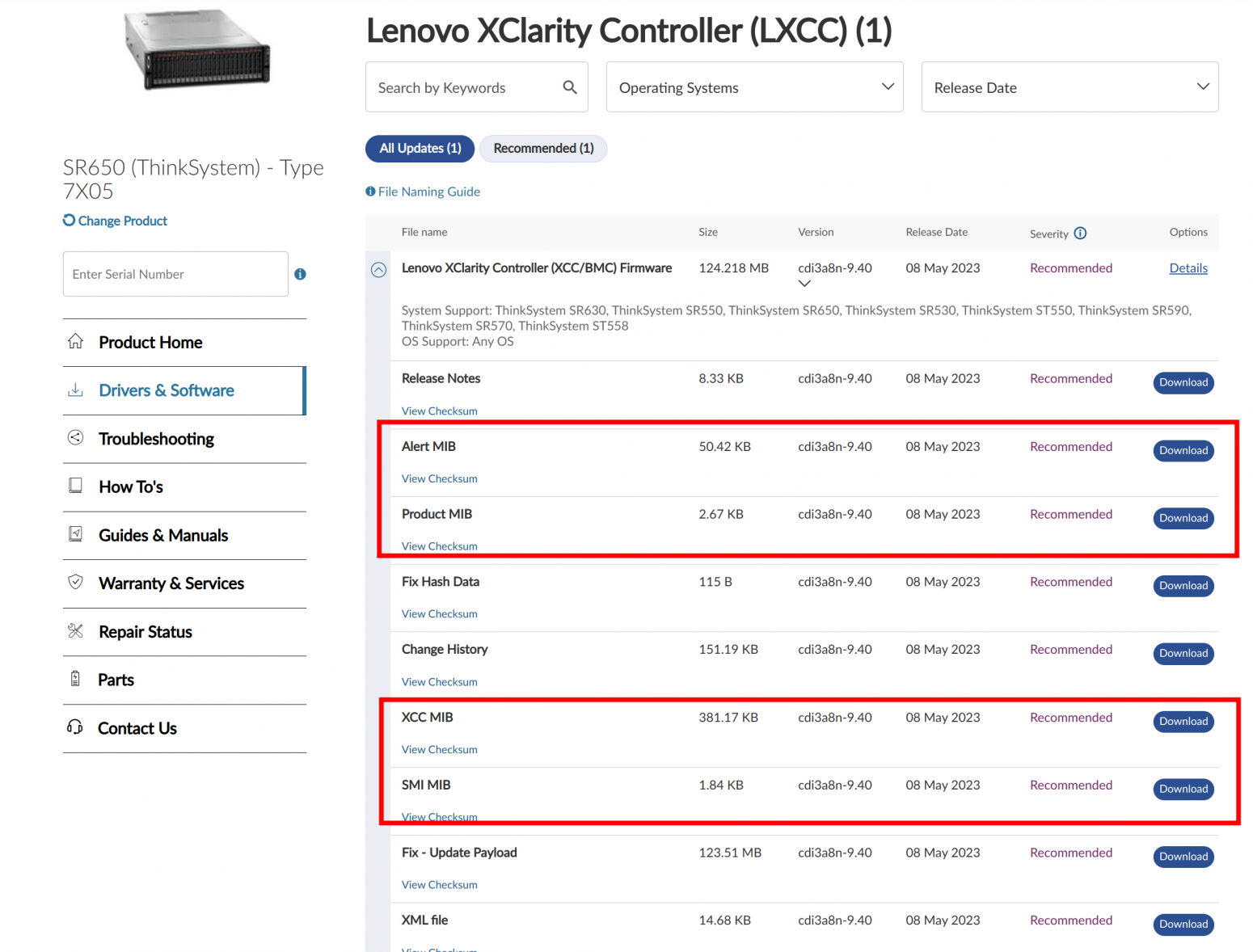Click the Release Date column header
Screen dimensions: 1253x952
pos(937,232)
